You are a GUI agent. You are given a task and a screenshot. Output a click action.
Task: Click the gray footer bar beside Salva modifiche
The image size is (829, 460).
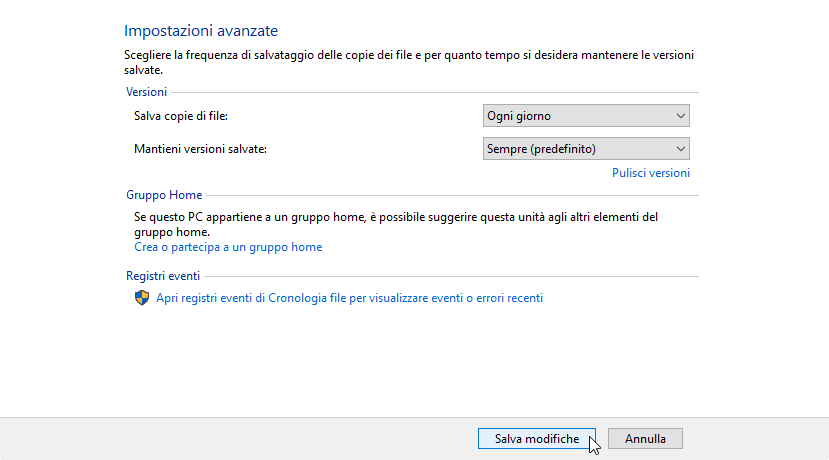tap(250, 438)
